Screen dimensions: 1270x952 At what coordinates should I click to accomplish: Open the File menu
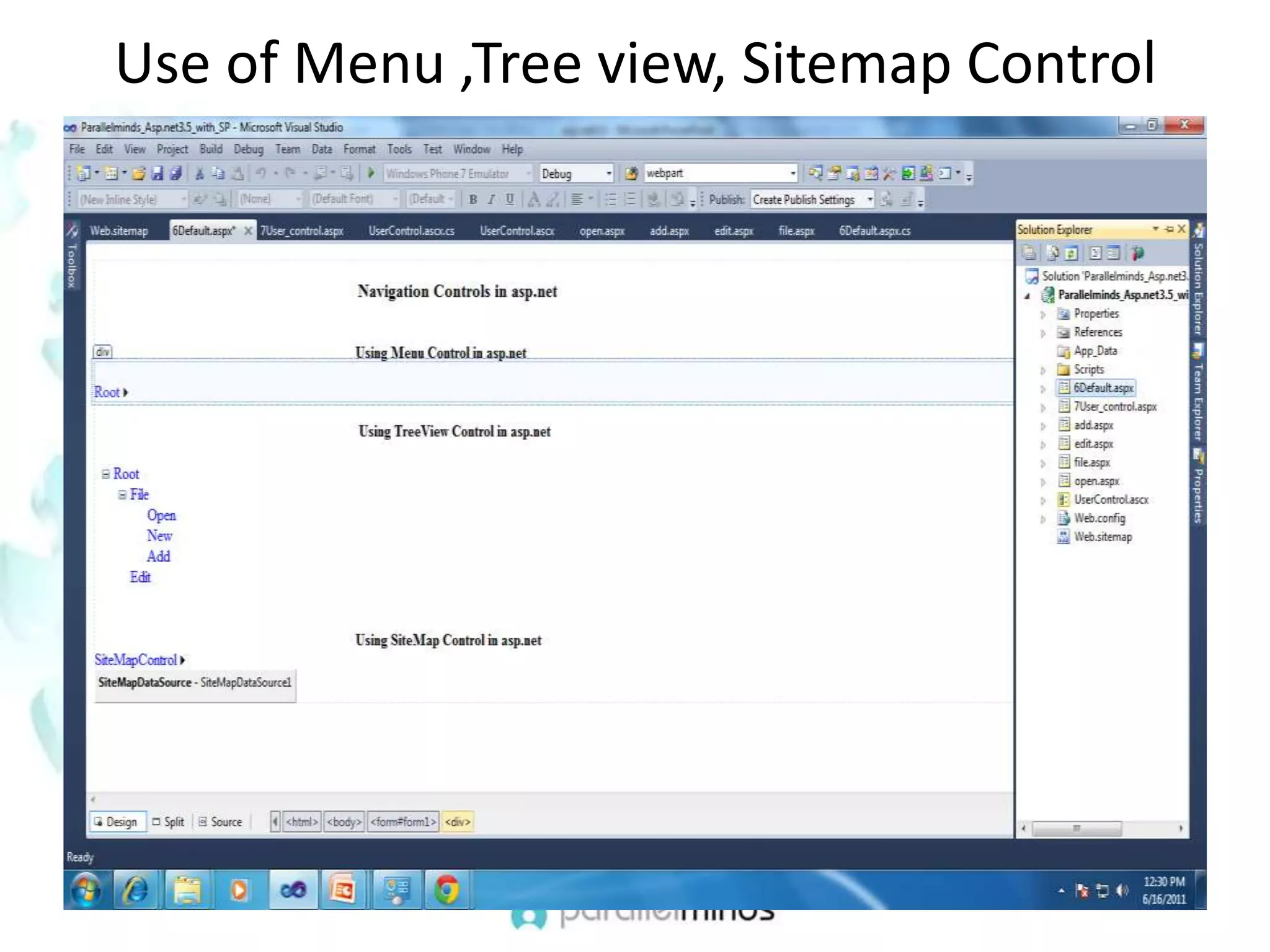click(x=77, y=149)
